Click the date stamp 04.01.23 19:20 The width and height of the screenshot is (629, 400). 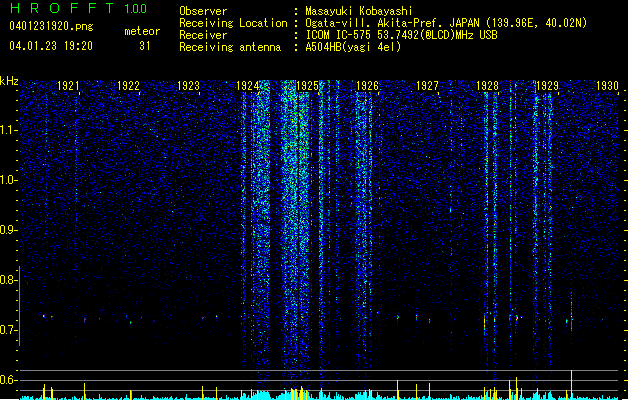(x=51, y=46)
